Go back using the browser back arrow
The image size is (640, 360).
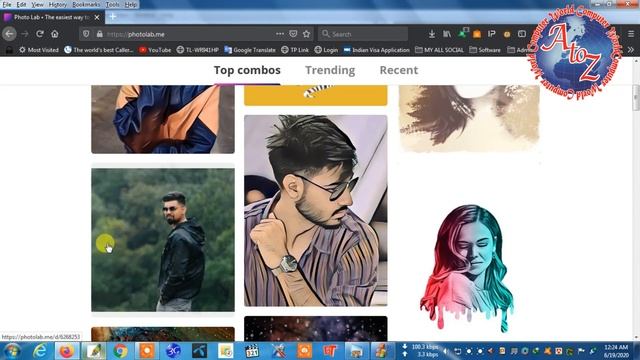pyautogui.click(x=9, y=34)
